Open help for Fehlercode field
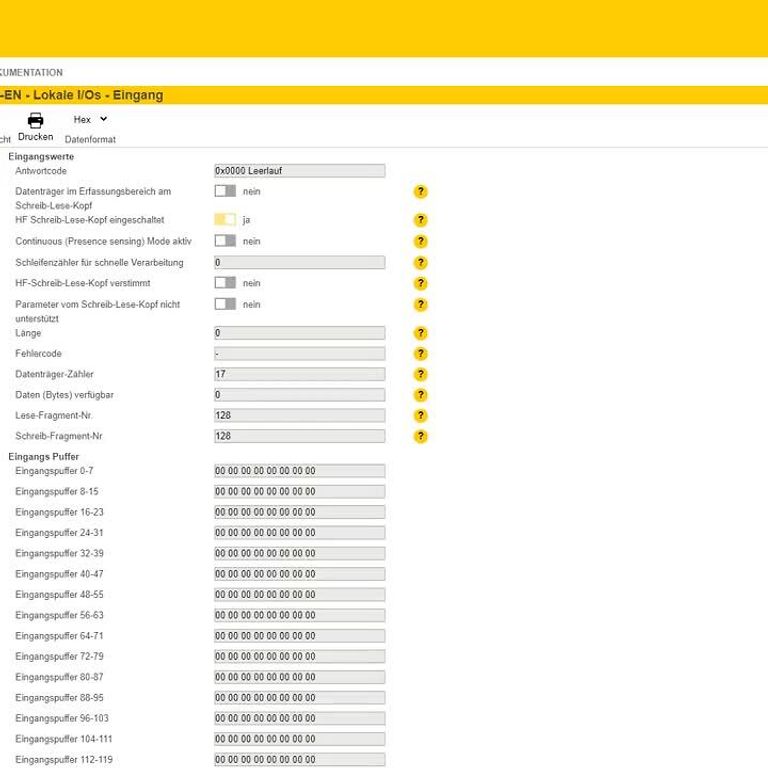Image resolution: width=768 pixels, height=768 pixels. point(420,354)
